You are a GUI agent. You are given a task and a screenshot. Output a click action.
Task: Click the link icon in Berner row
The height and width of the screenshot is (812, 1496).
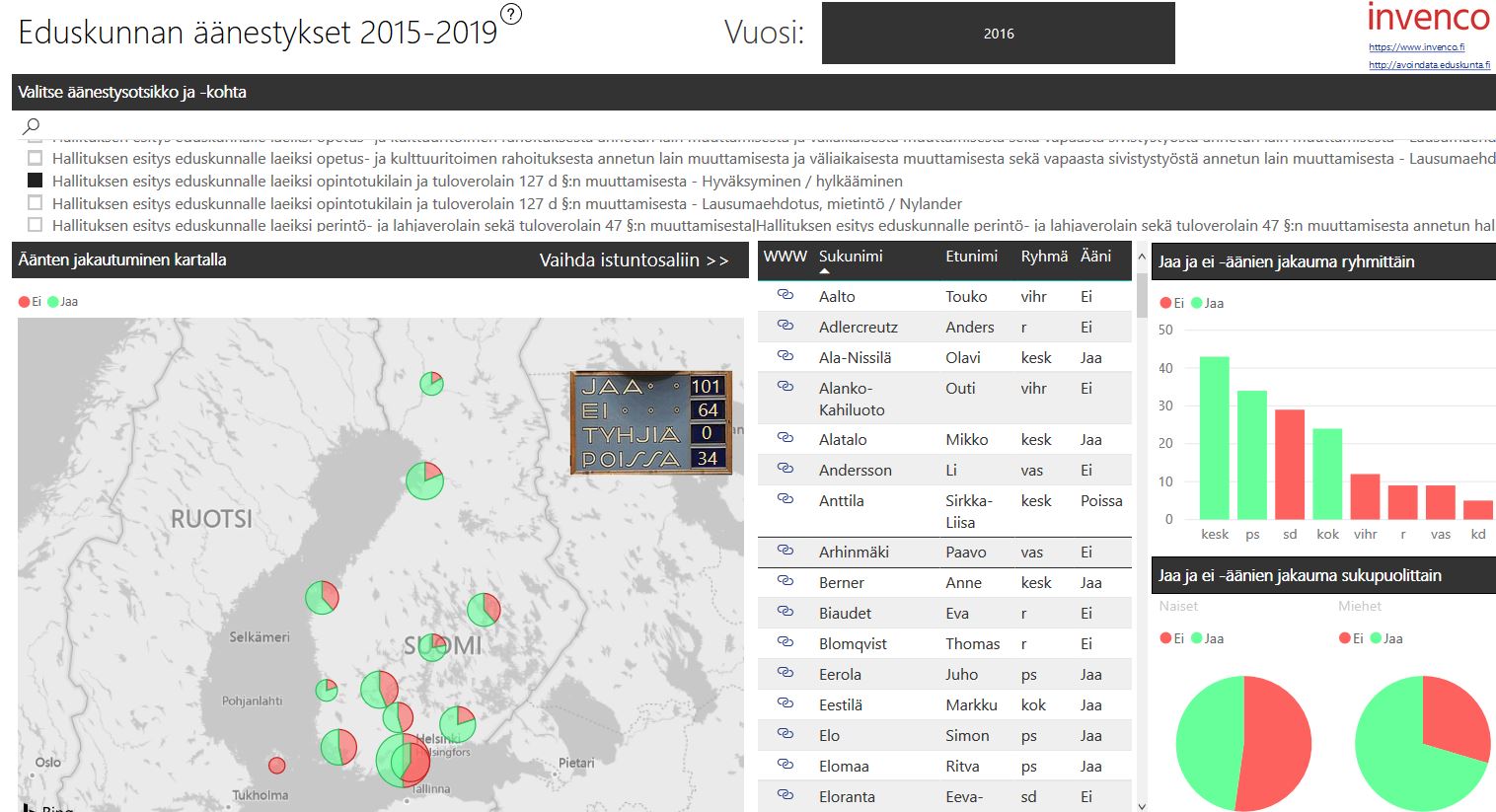[x=785, y=581]
